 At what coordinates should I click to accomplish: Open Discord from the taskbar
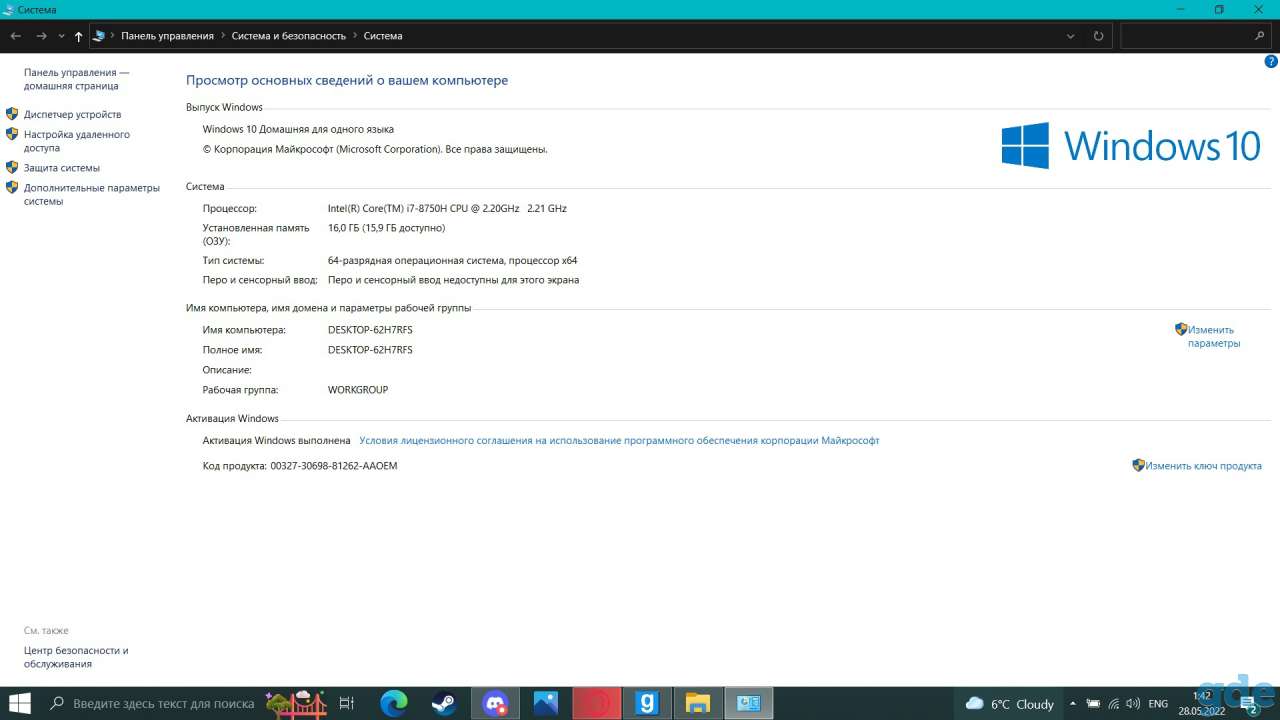[x=495, y=703]
